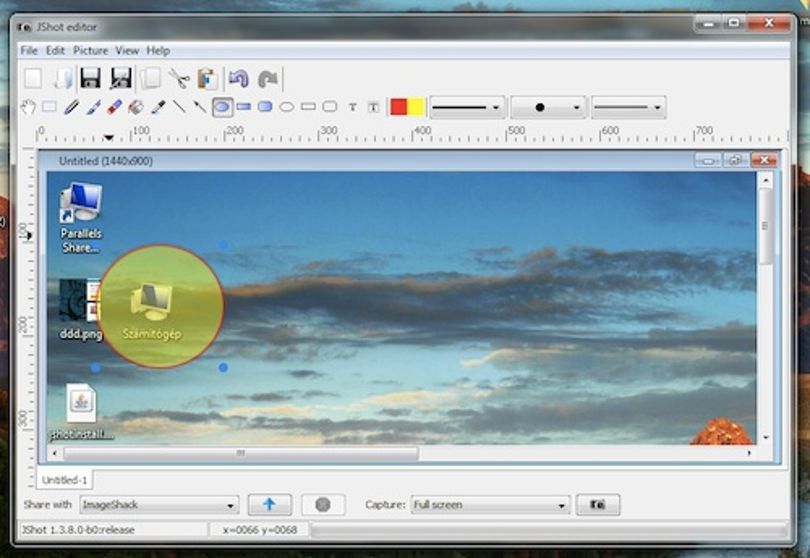Select the hand pan tool
The image size is (810, 558).
[x=28, y=107]
